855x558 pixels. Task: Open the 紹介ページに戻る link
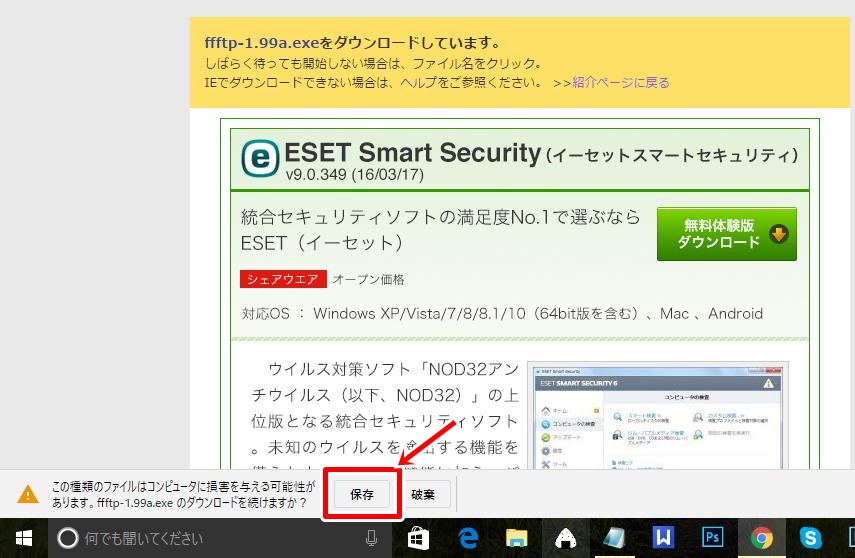tap(621, 82)
